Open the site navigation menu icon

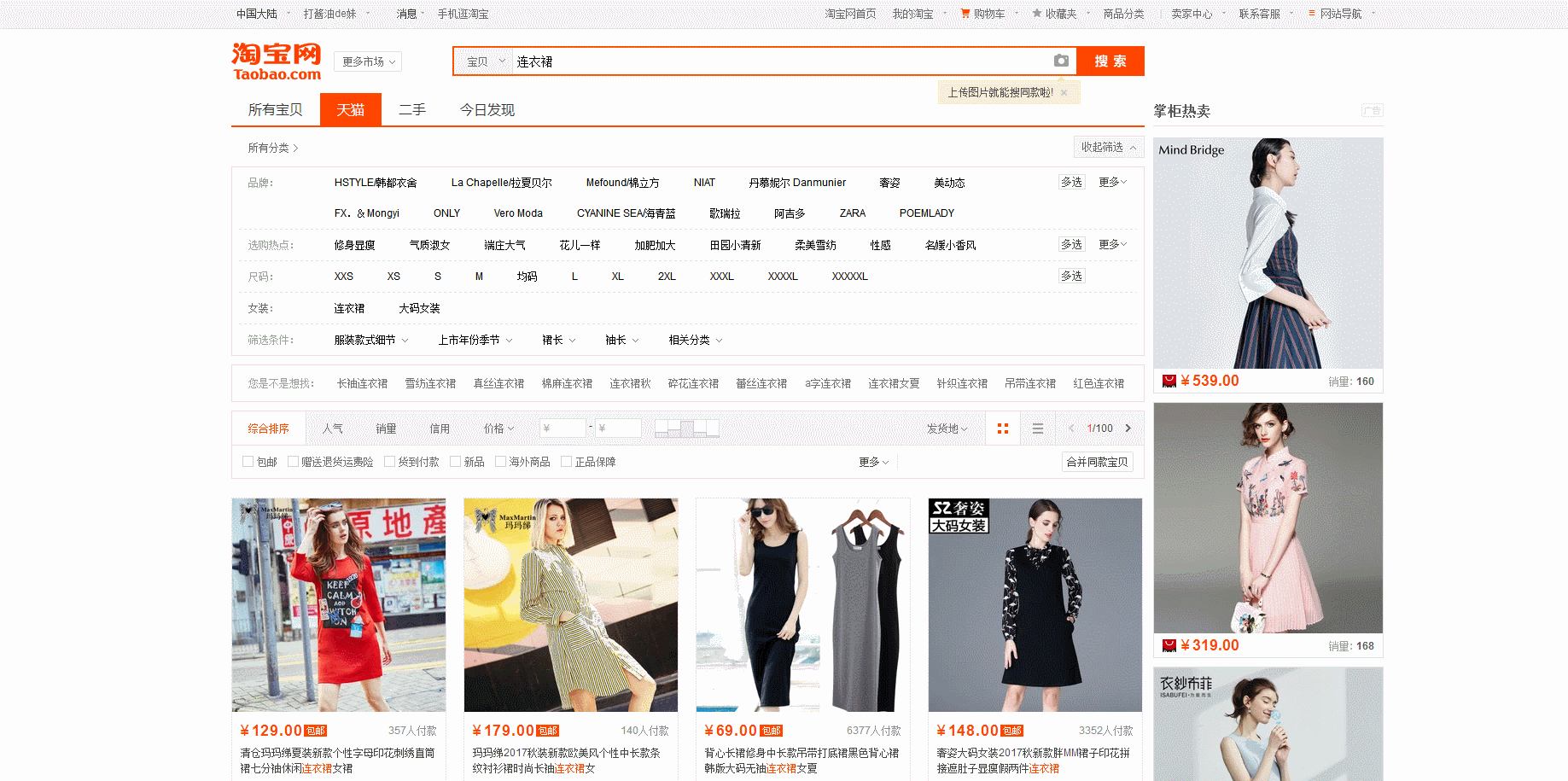point(1312,14)
